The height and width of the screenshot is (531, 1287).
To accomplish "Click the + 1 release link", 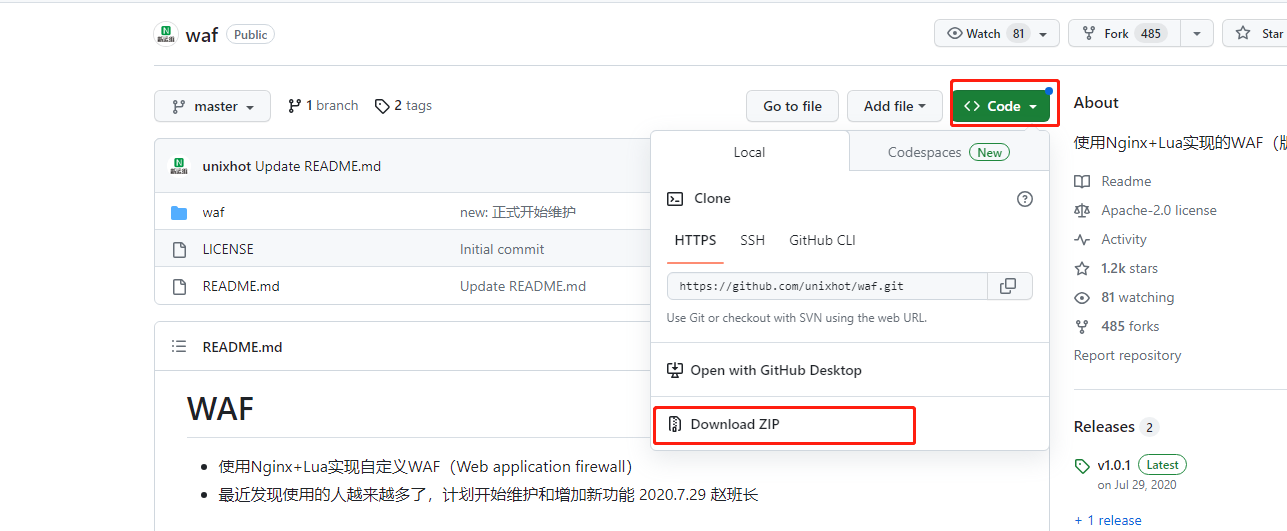I will coord(1108,520).
